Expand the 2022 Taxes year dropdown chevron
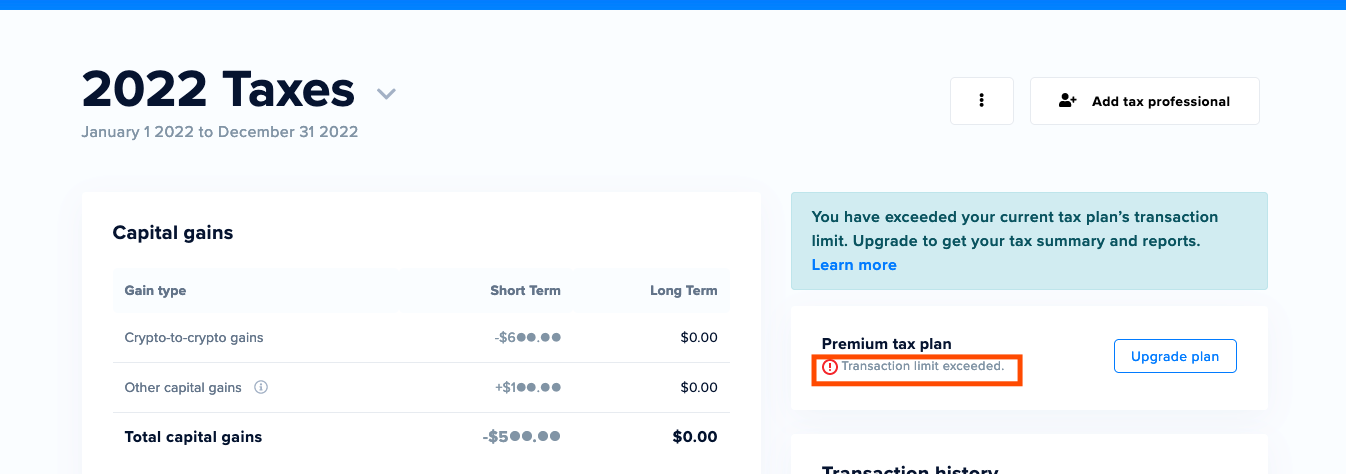 click(x=387, y=94)
